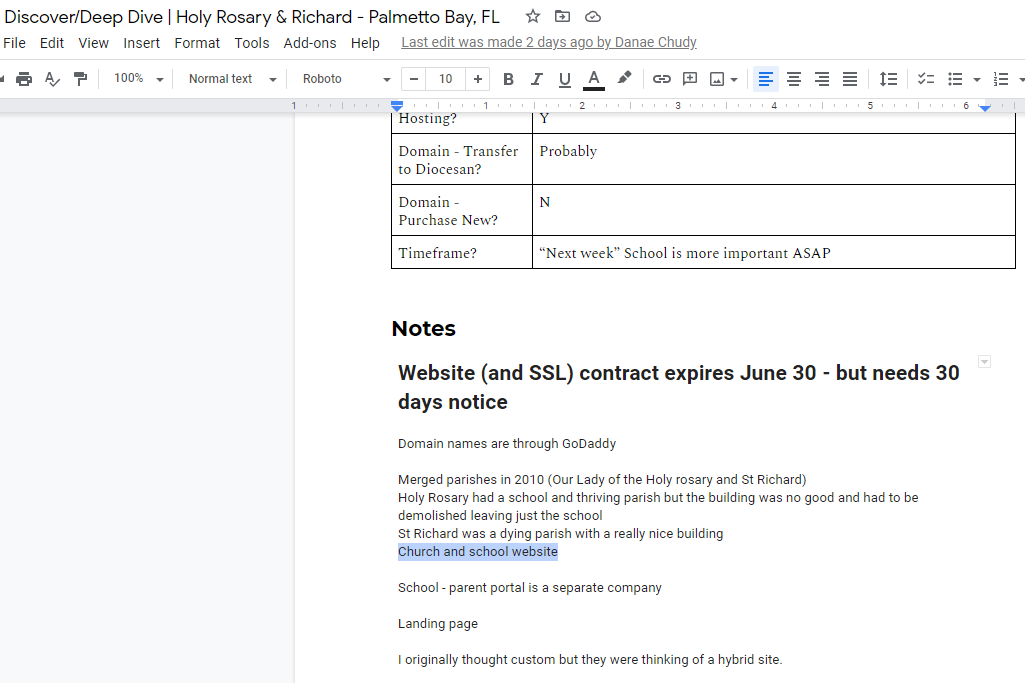Screen dimensions: 1025x683
Task: Add a comment with the comment icon
Action: pos(690,79)
